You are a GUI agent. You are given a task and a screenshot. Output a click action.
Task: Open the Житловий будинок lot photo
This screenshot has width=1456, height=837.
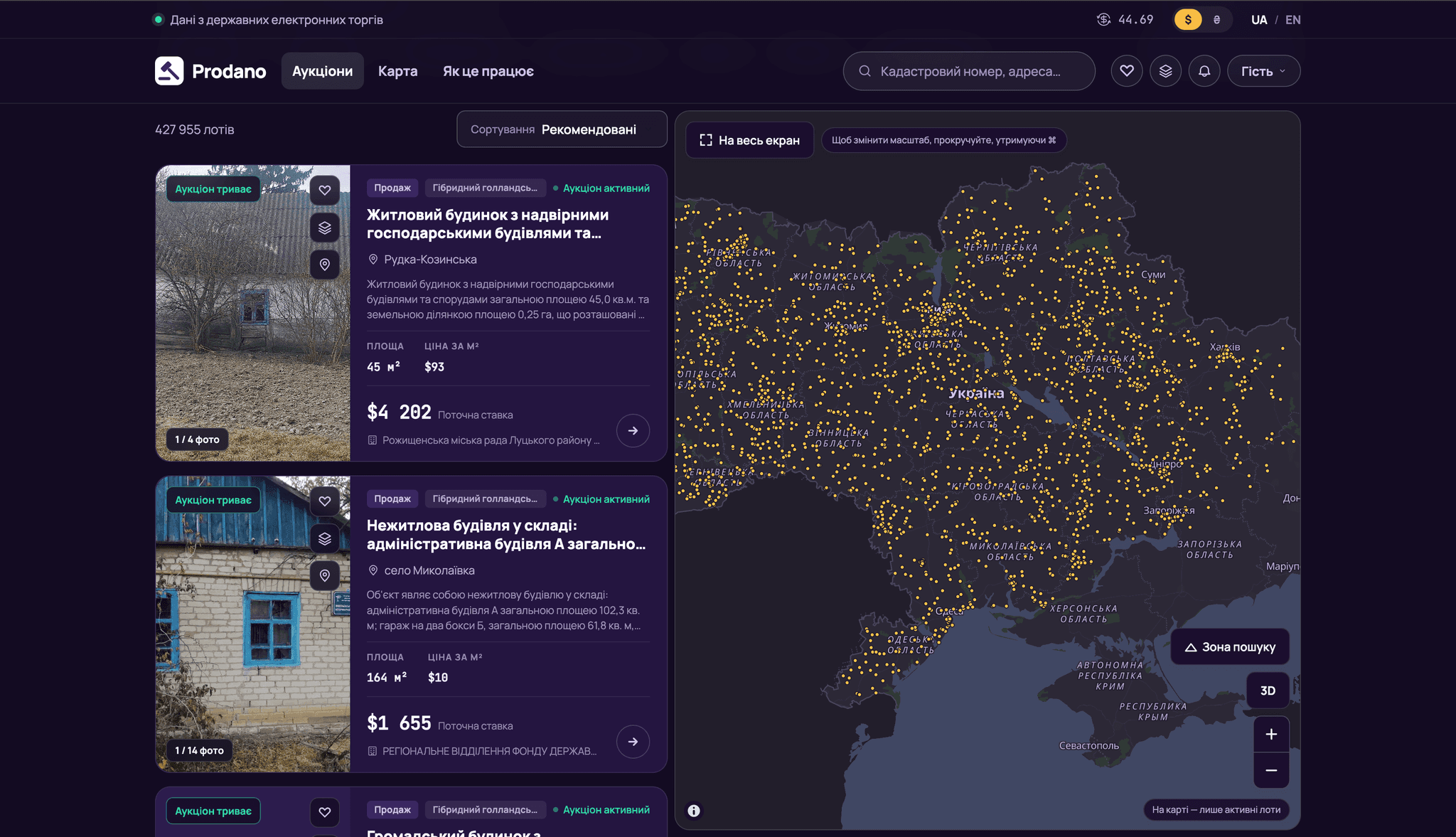pyautogui.click(x=253, y=314)
